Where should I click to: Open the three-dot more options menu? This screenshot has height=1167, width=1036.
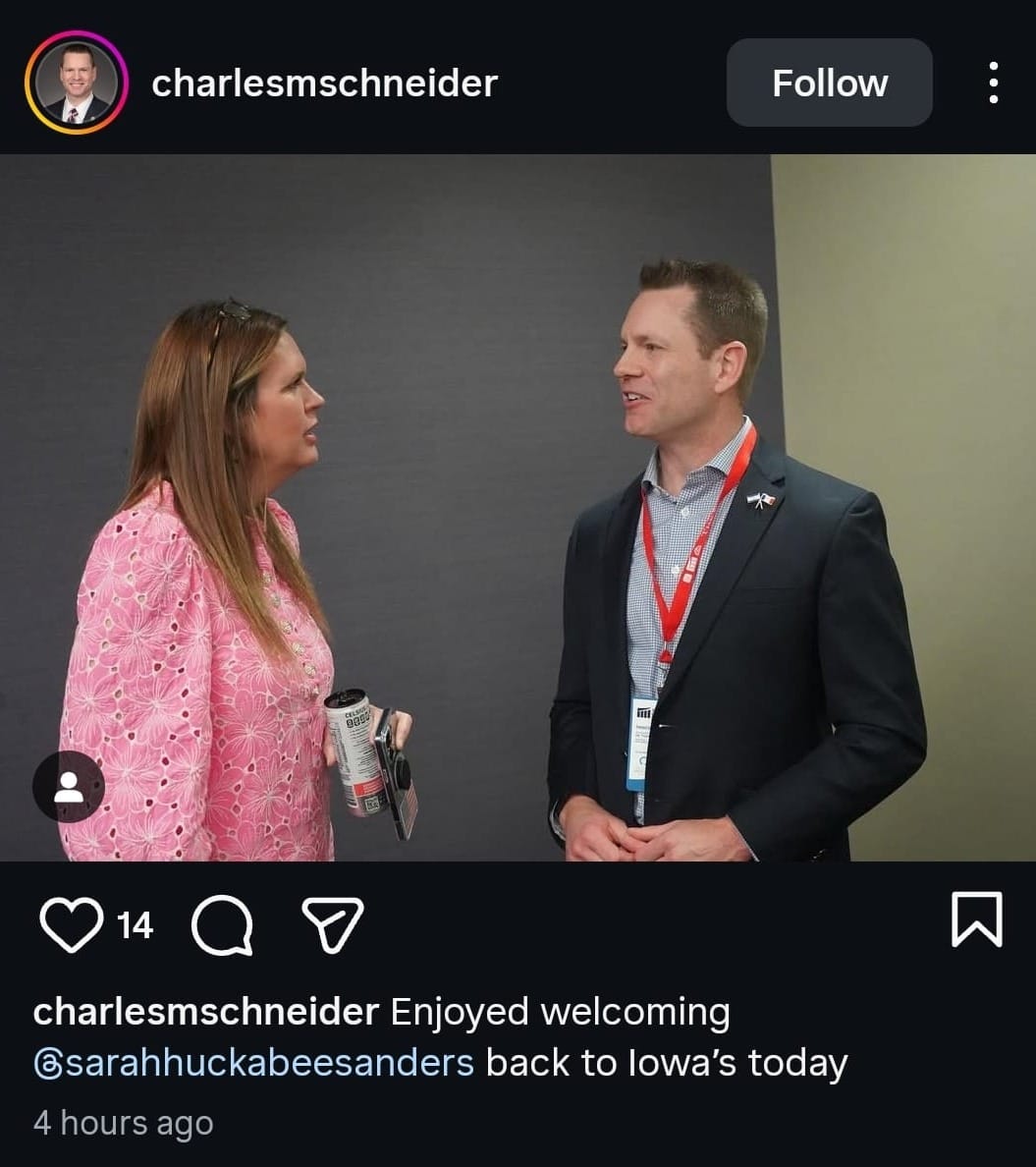pyautogui.click(x=993, y=83)
